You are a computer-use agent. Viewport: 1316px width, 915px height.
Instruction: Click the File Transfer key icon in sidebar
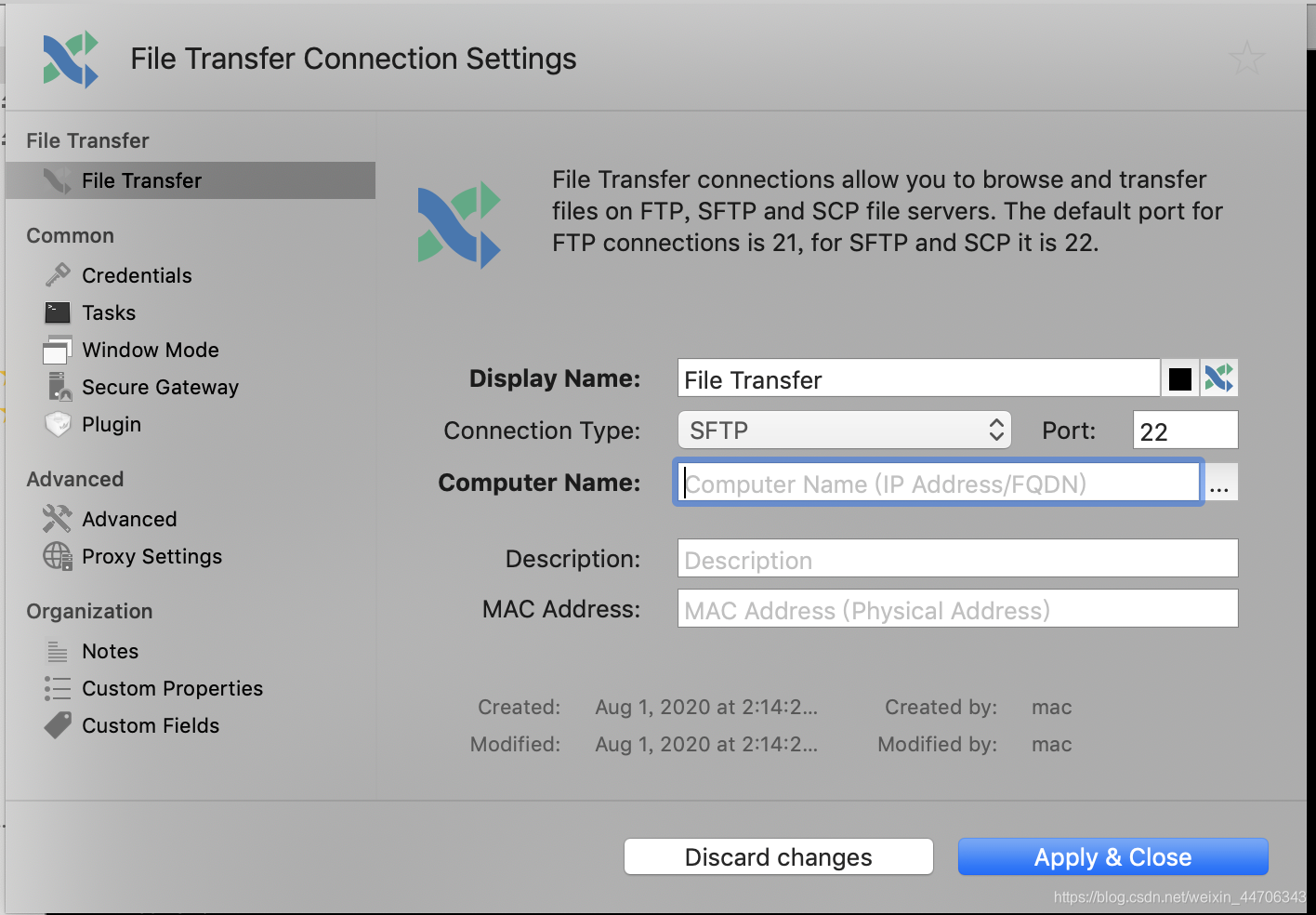(x=58, y=180)
